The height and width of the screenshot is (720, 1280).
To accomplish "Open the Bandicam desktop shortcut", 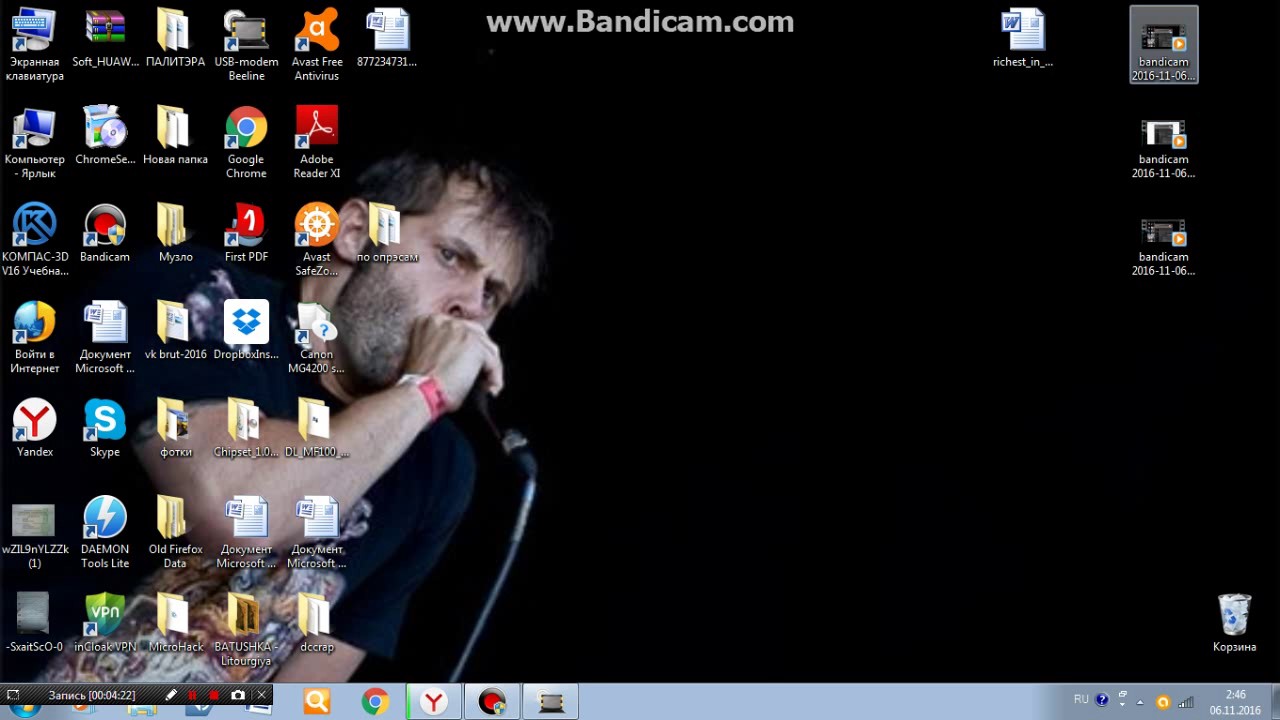I will 105,235.
